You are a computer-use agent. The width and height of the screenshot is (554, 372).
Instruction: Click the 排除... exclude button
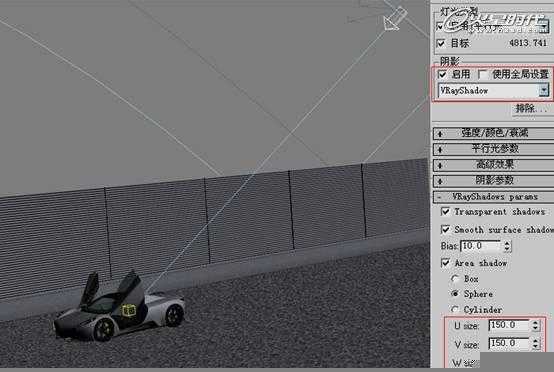point(531,108)
